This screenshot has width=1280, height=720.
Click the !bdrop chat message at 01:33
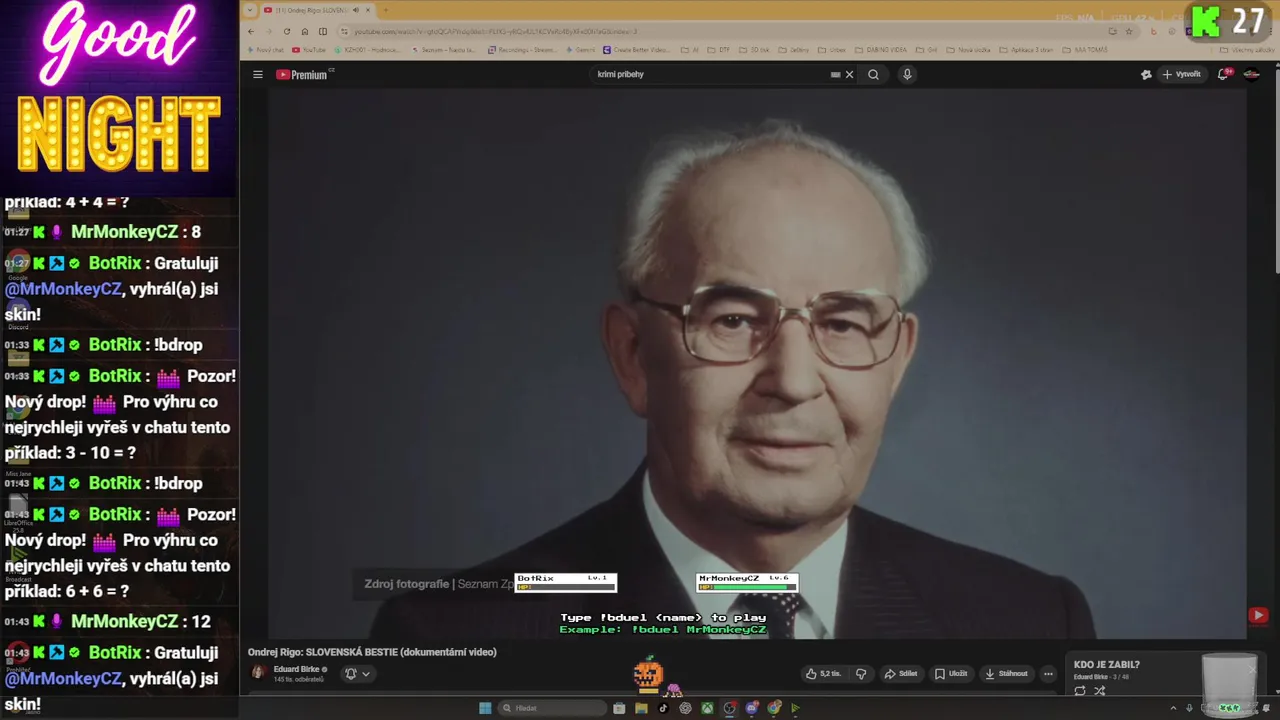(178, 344)
